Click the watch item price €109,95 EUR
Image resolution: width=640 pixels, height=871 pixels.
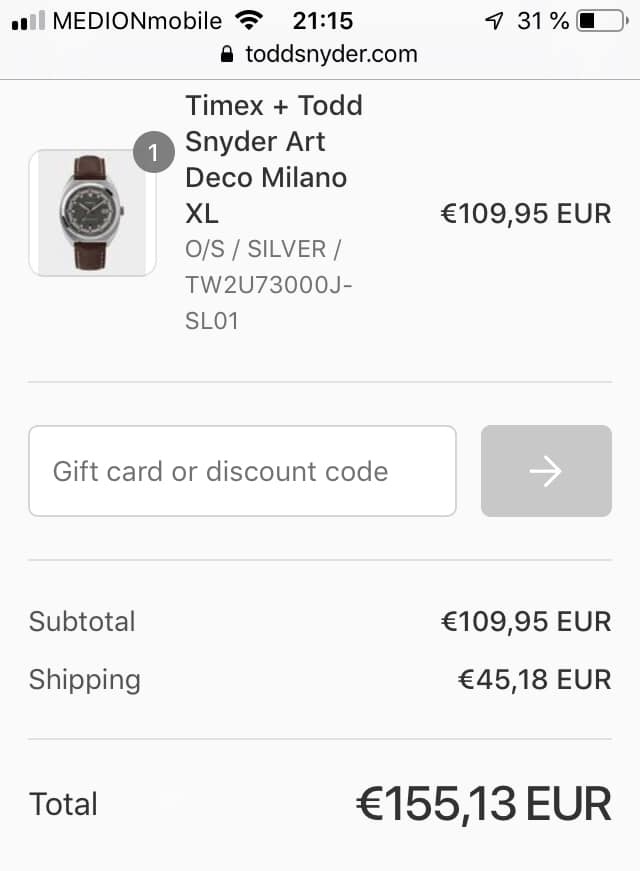click(x=526, y=213)
